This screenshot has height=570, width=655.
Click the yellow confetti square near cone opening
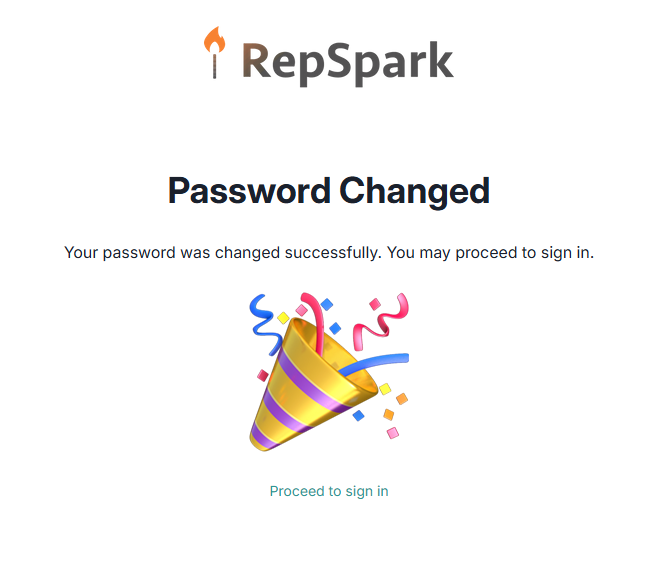pos(384,389)
